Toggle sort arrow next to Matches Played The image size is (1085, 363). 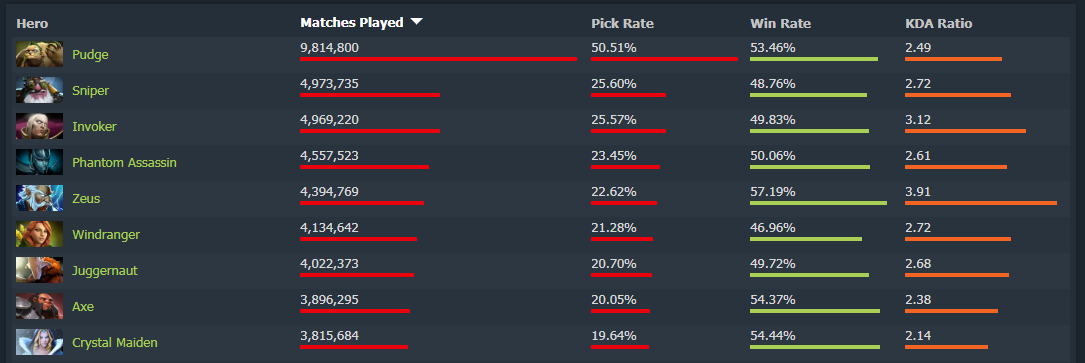point(416,22)
